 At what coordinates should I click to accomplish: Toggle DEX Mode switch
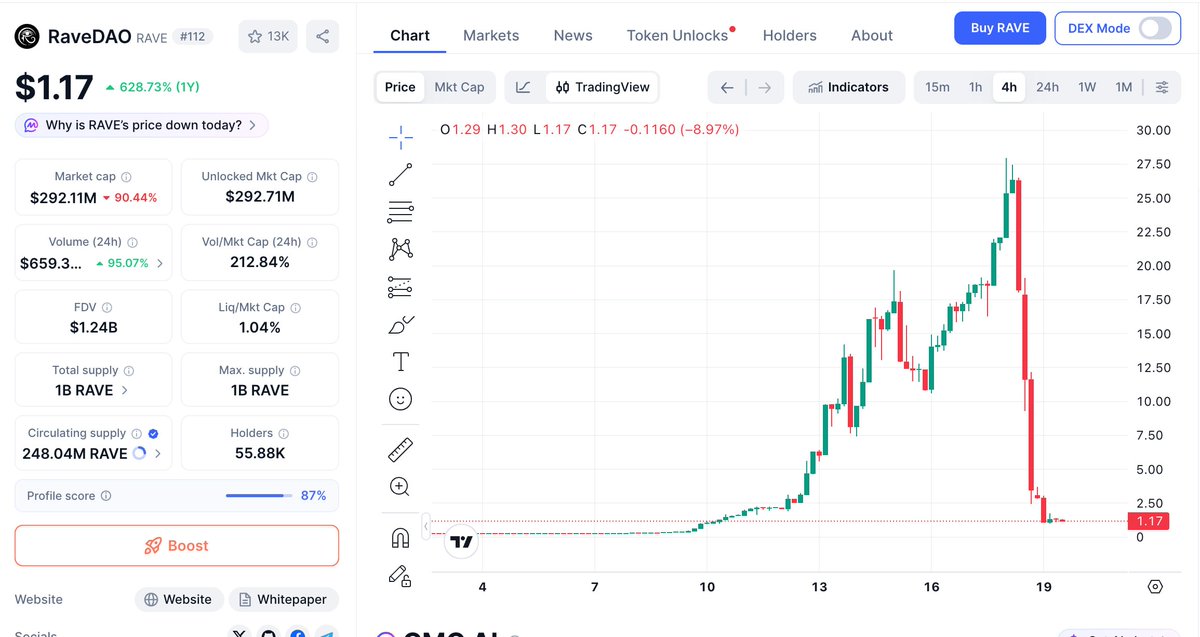click(x=1154, y=28)
